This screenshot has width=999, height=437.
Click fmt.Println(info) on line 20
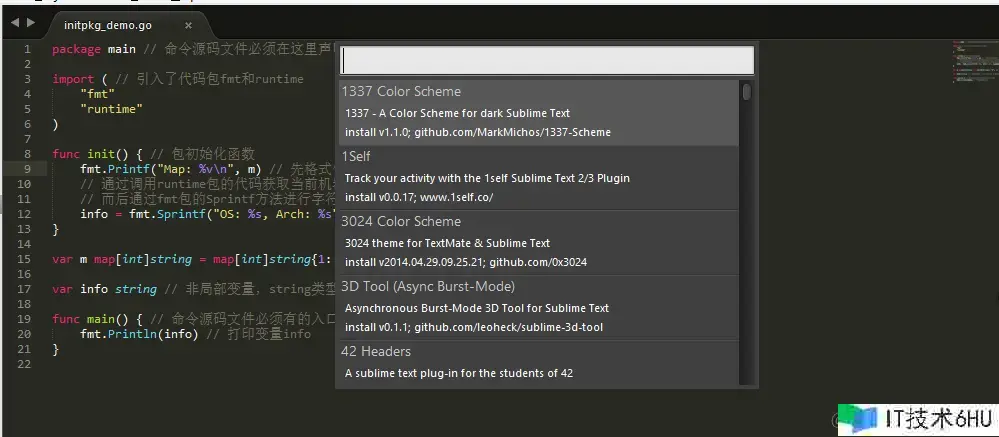(x=140, y=334)
